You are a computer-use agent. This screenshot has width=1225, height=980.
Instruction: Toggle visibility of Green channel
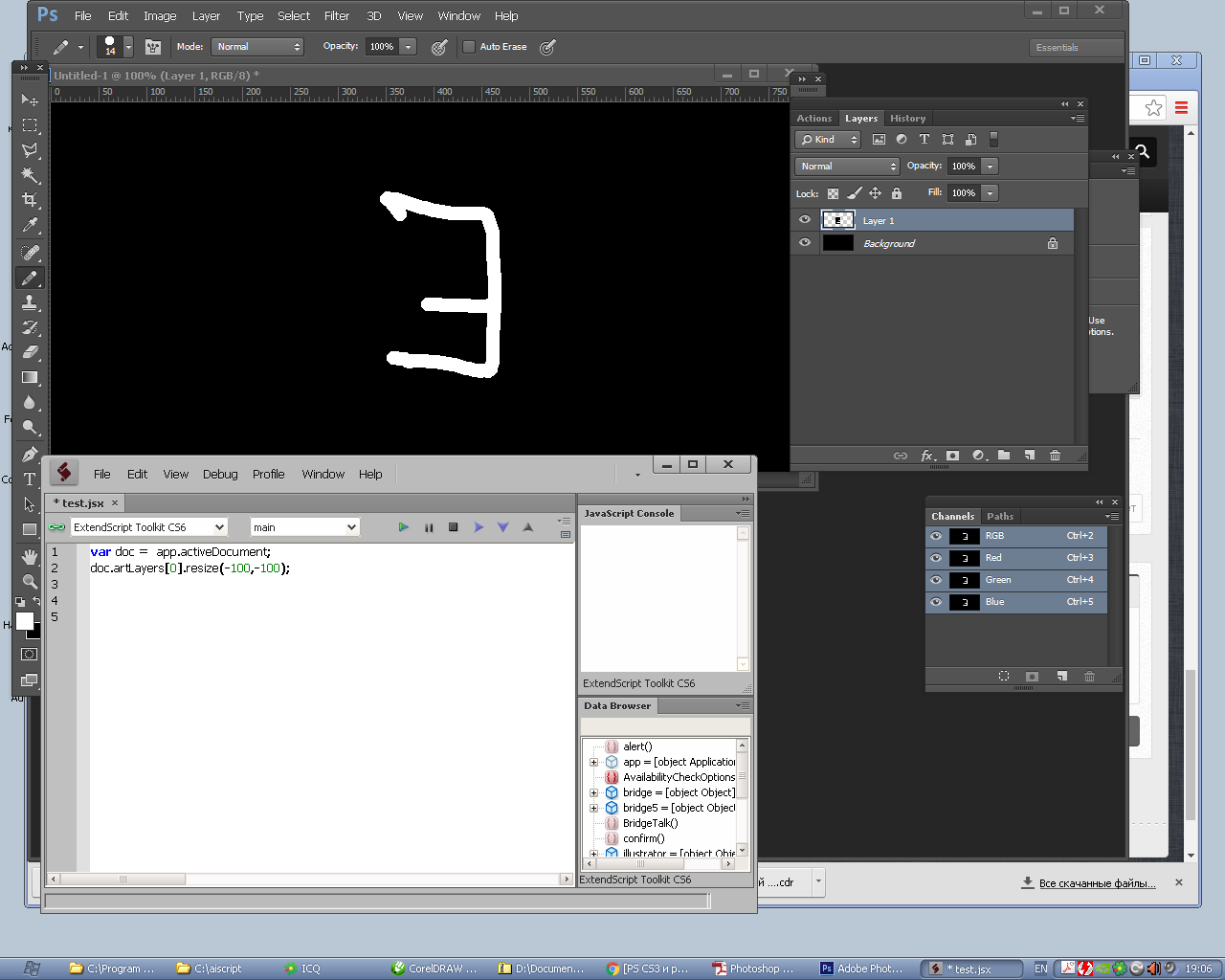[x=936, y=580]
